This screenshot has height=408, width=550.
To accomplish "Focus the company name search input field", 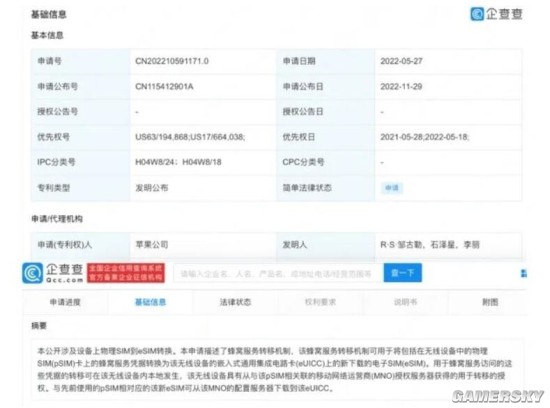I will [278, 273].
